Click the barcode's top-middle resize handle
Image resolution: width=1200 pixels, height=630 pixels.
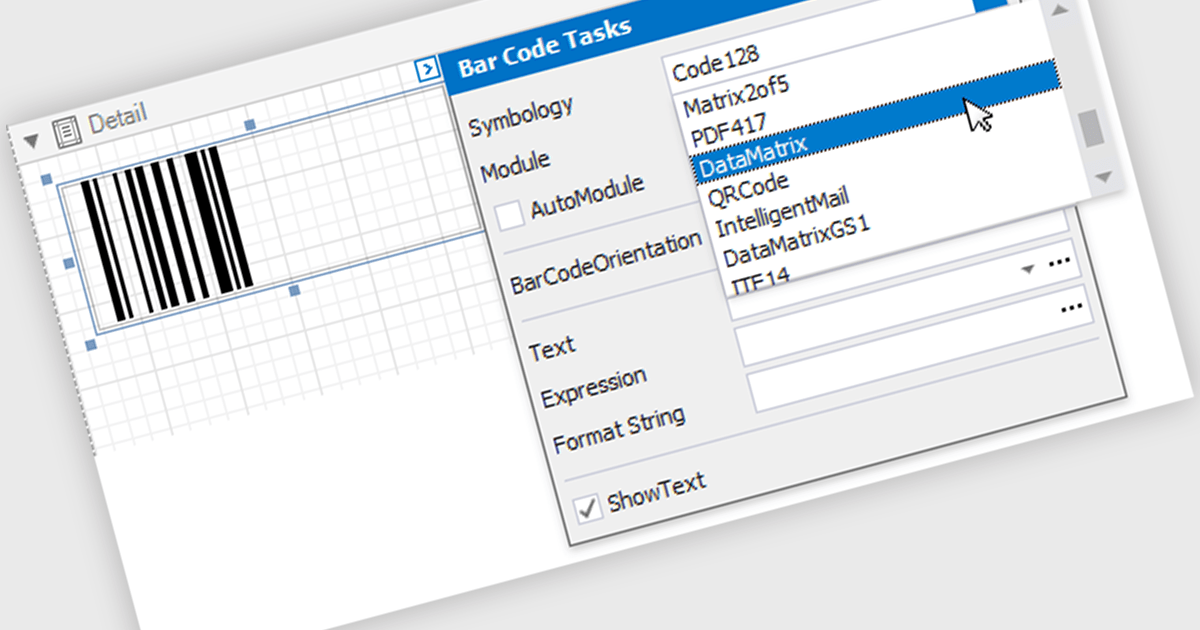click(x=250, y=125)
